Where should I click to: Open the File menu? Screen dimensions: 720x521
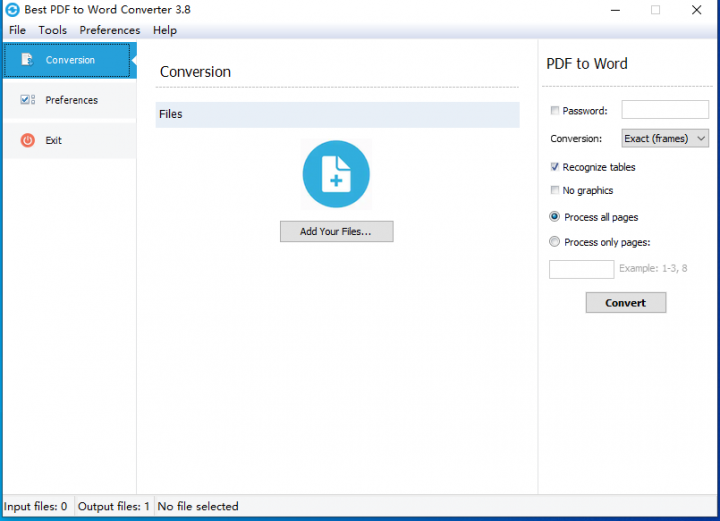17,30
